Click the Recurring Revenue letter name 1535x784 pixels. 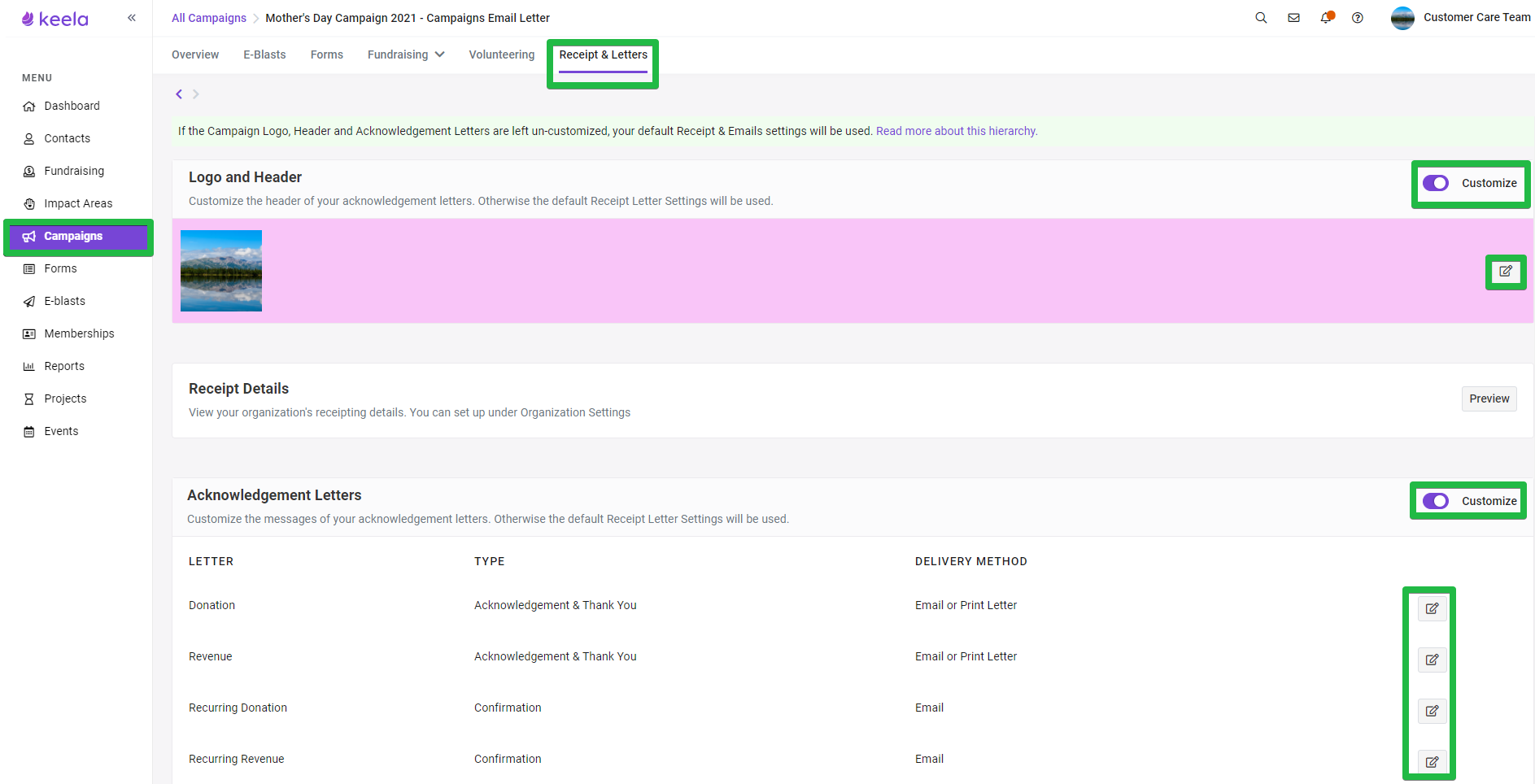(237, 759)
